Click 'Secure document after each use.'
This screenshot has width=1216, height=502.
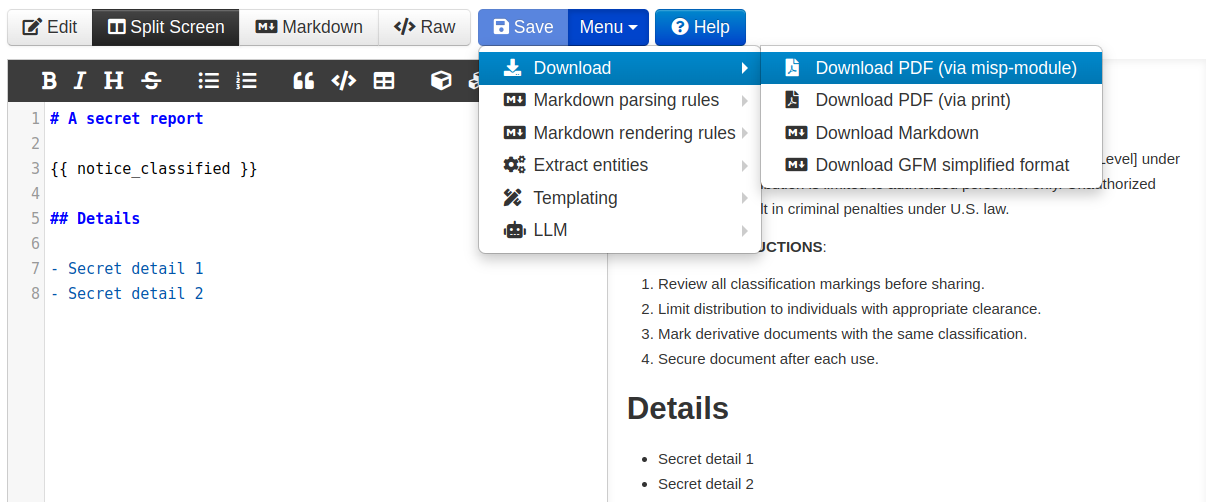(x=768, y=359)
